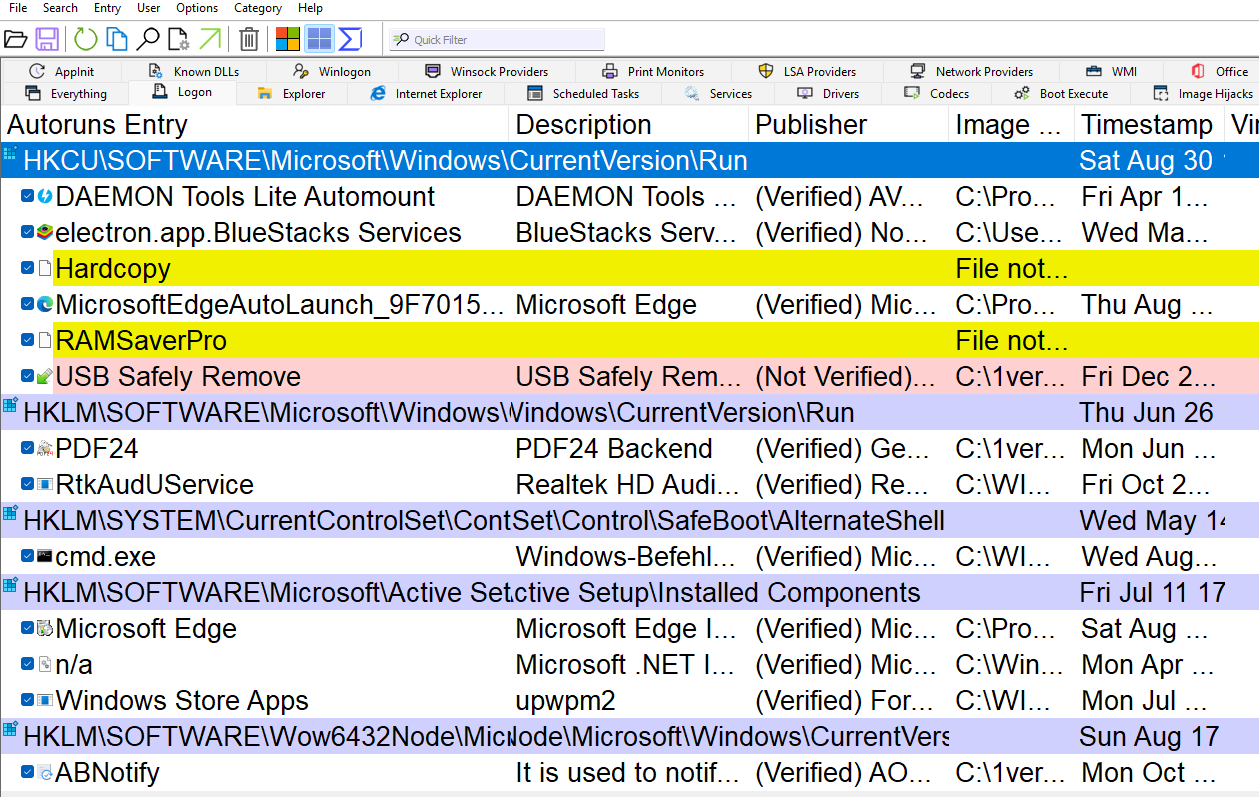
Task: Open the Entry menu
Action: coord(107,8)
